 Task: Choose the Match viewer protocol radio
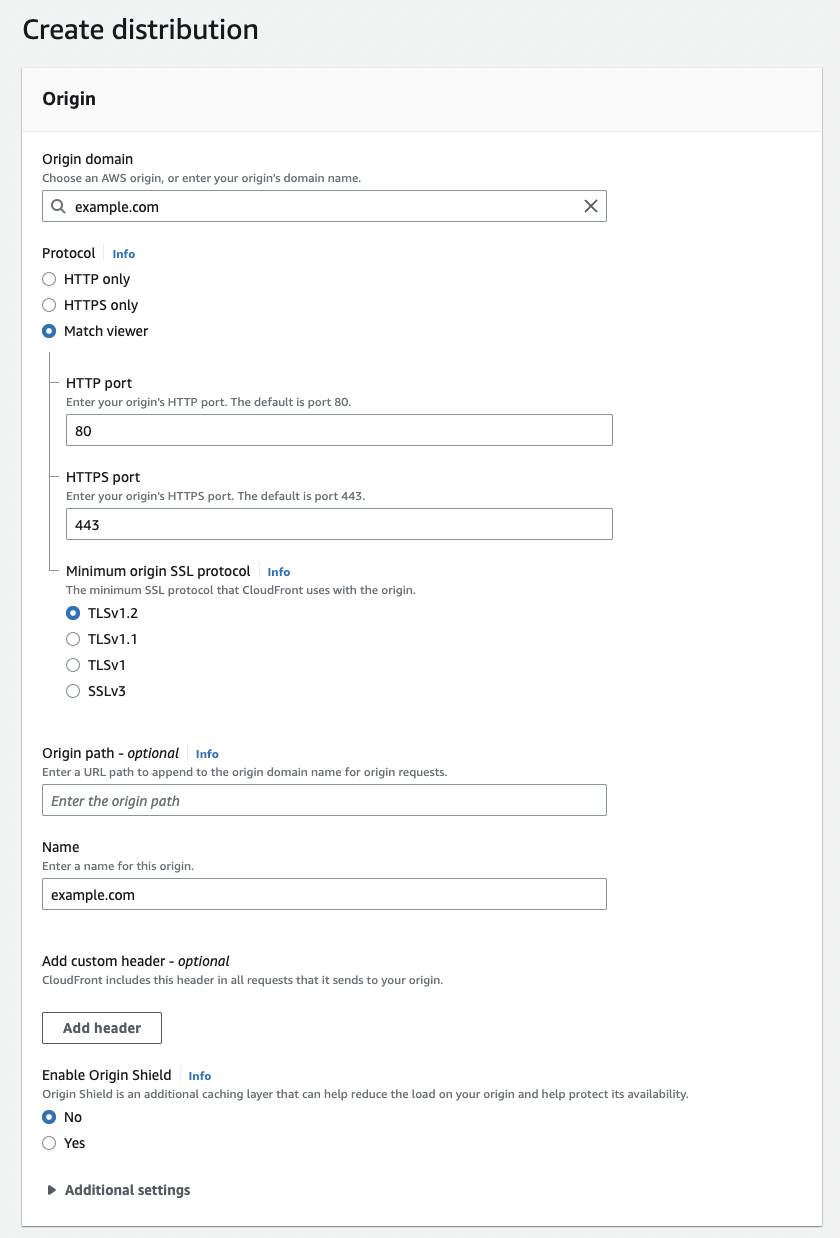point(49,331)
